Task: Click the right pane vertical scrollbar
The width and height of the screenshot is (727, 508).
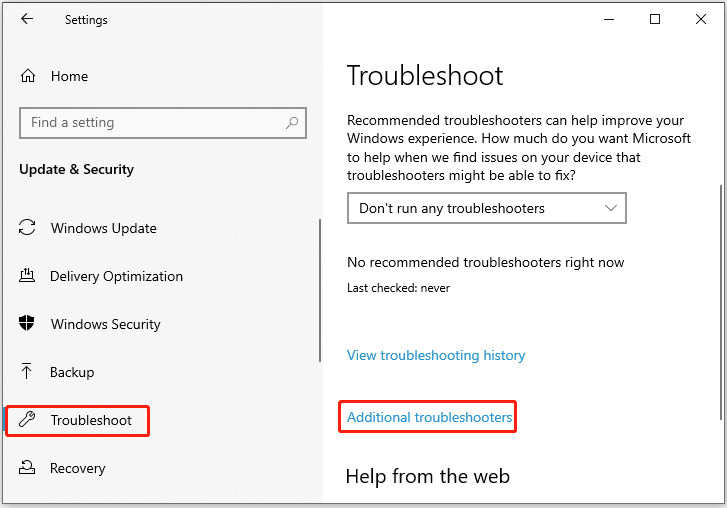Action: [x=721, y=302]
